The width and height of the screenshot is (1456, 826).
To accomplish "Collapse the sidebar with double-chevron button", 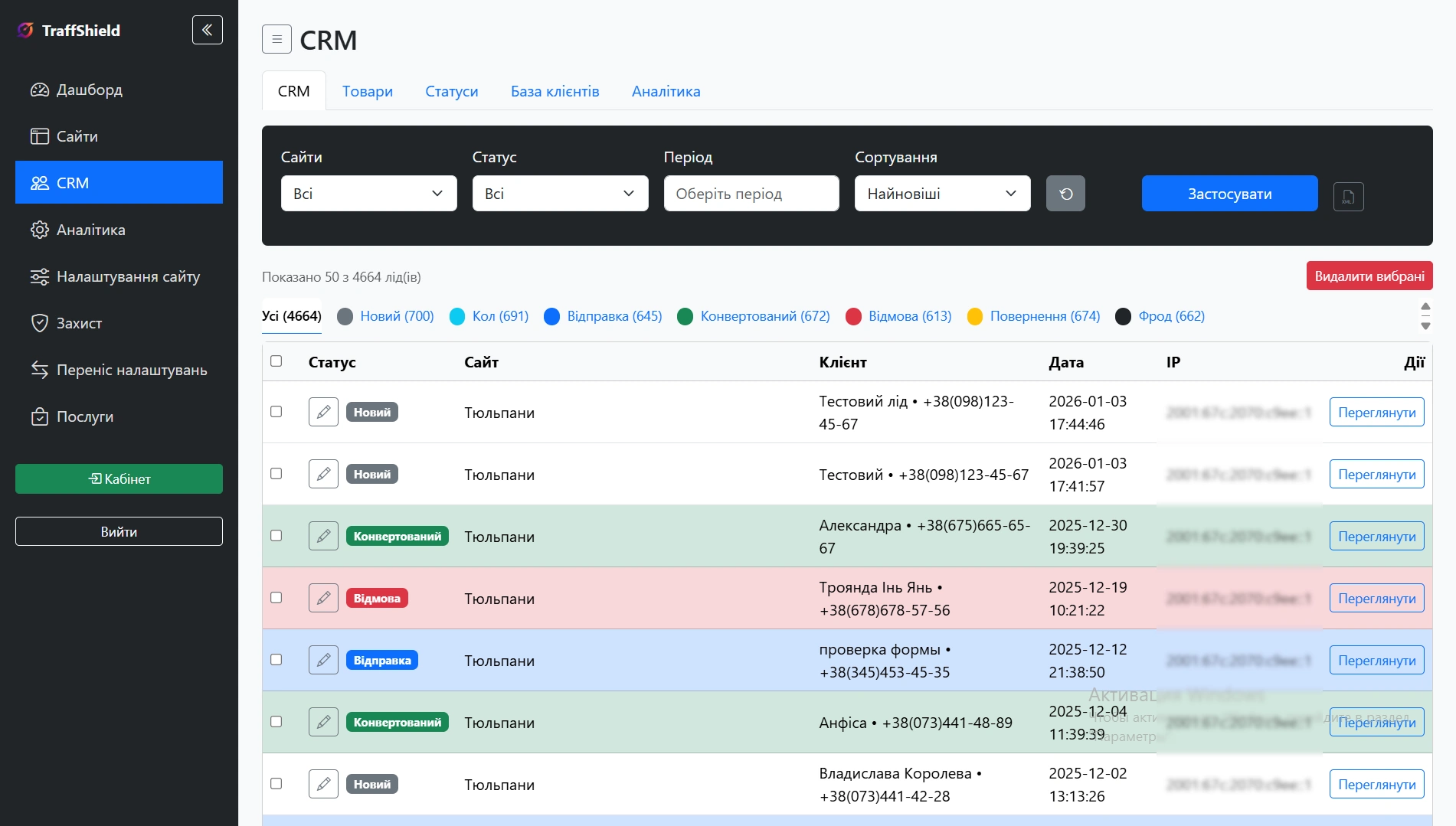I will (x=207, y=30).
